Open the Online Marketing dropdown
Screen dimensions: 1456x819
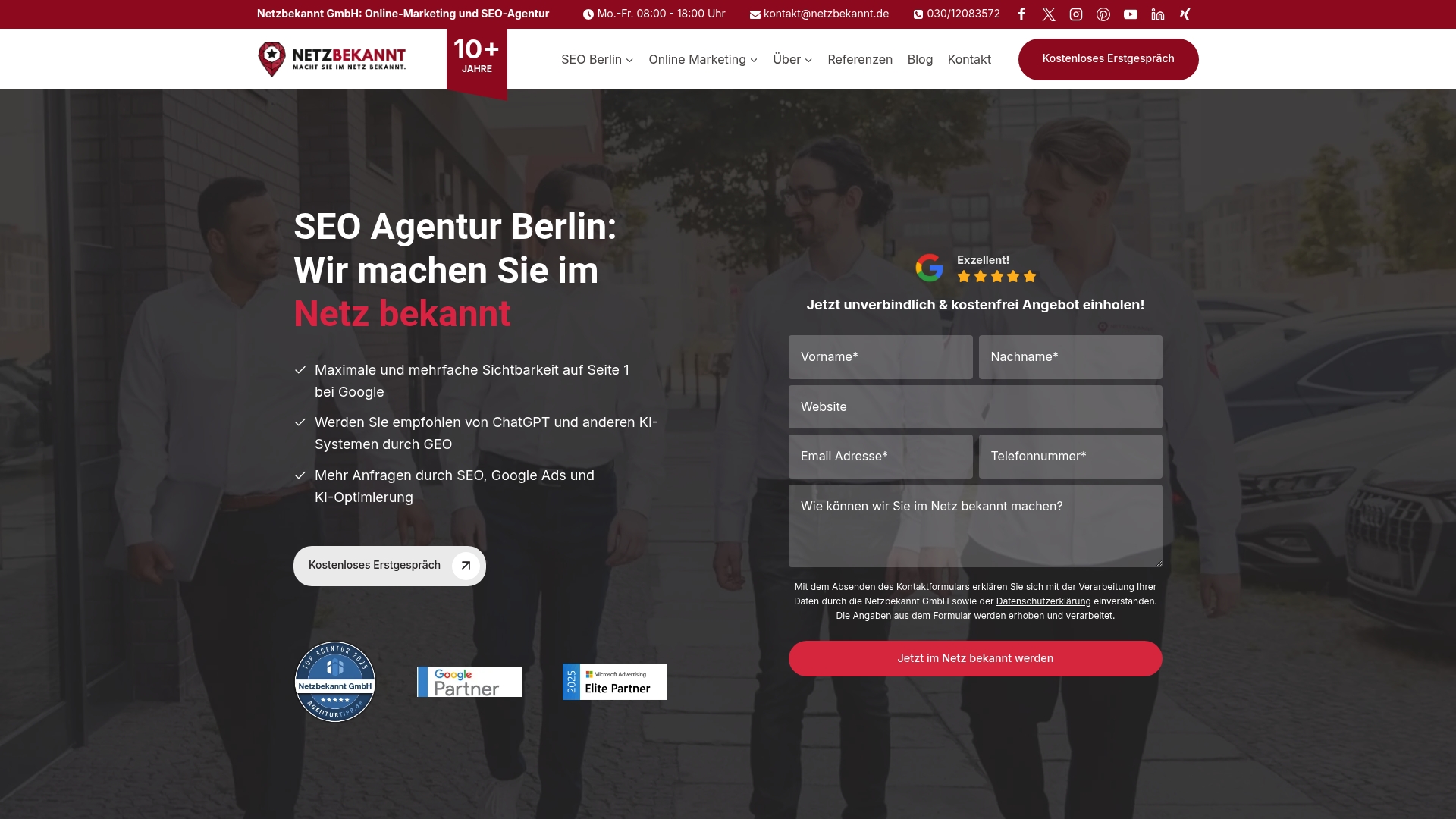pos(701,59)
